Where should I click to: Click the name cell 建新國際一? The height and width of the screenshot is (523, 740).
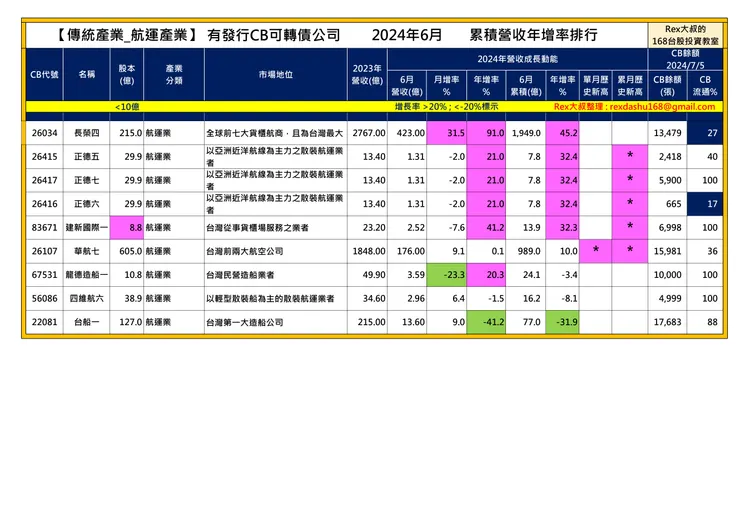tap(86, 228)
